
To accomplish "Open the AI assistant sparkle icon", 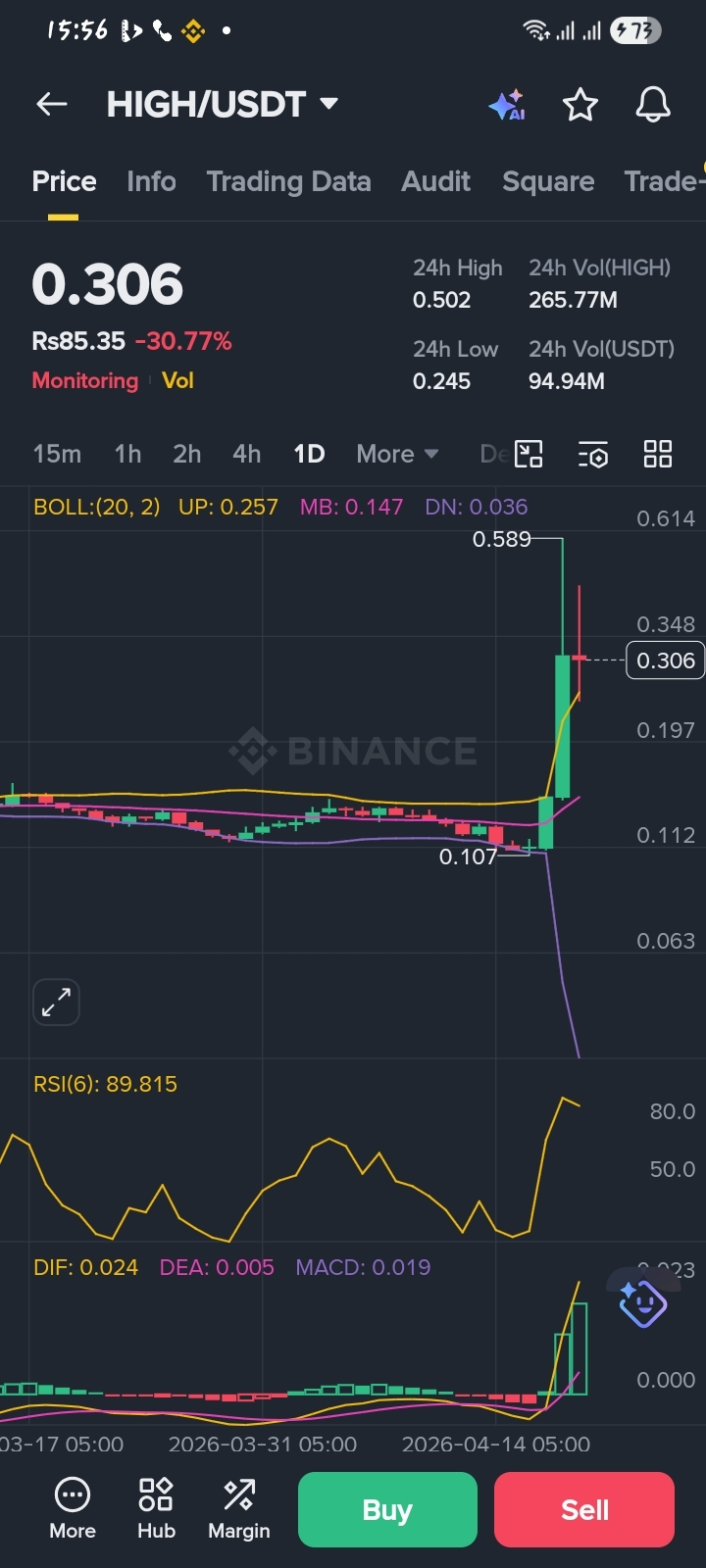I will coord(507,105).
